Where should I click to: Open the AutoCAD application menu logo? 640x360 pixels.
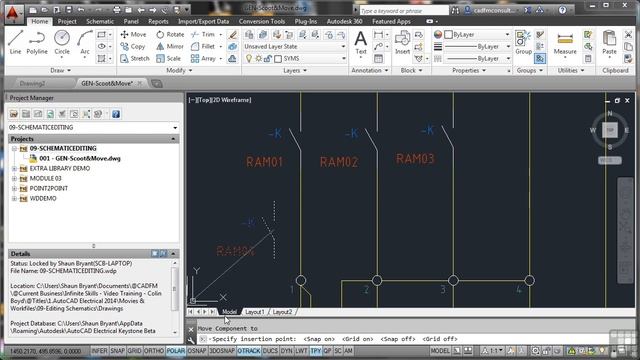[x=14, y=13]
